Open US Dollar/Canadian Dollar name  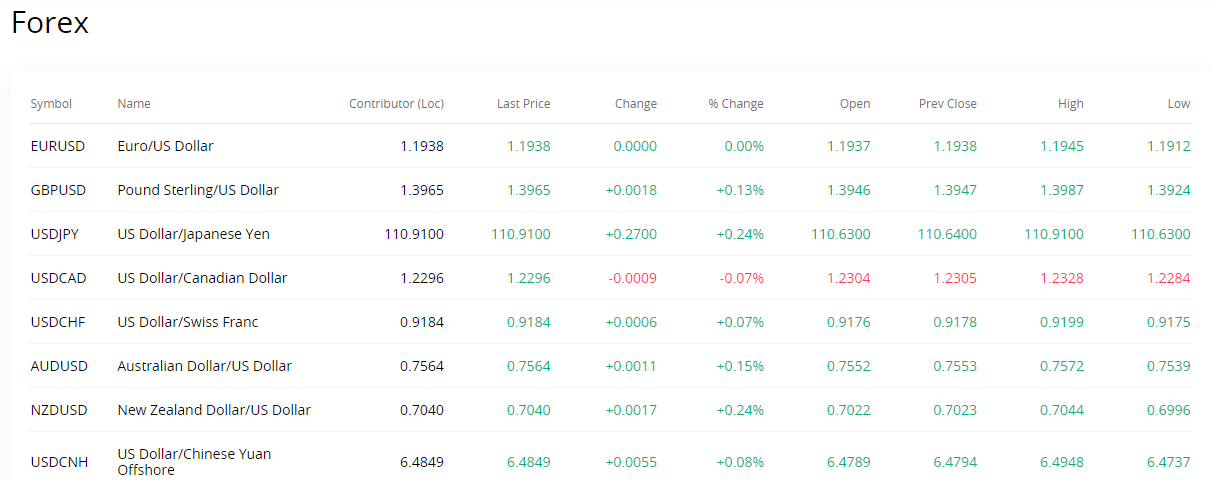click(x=202, y=278)
